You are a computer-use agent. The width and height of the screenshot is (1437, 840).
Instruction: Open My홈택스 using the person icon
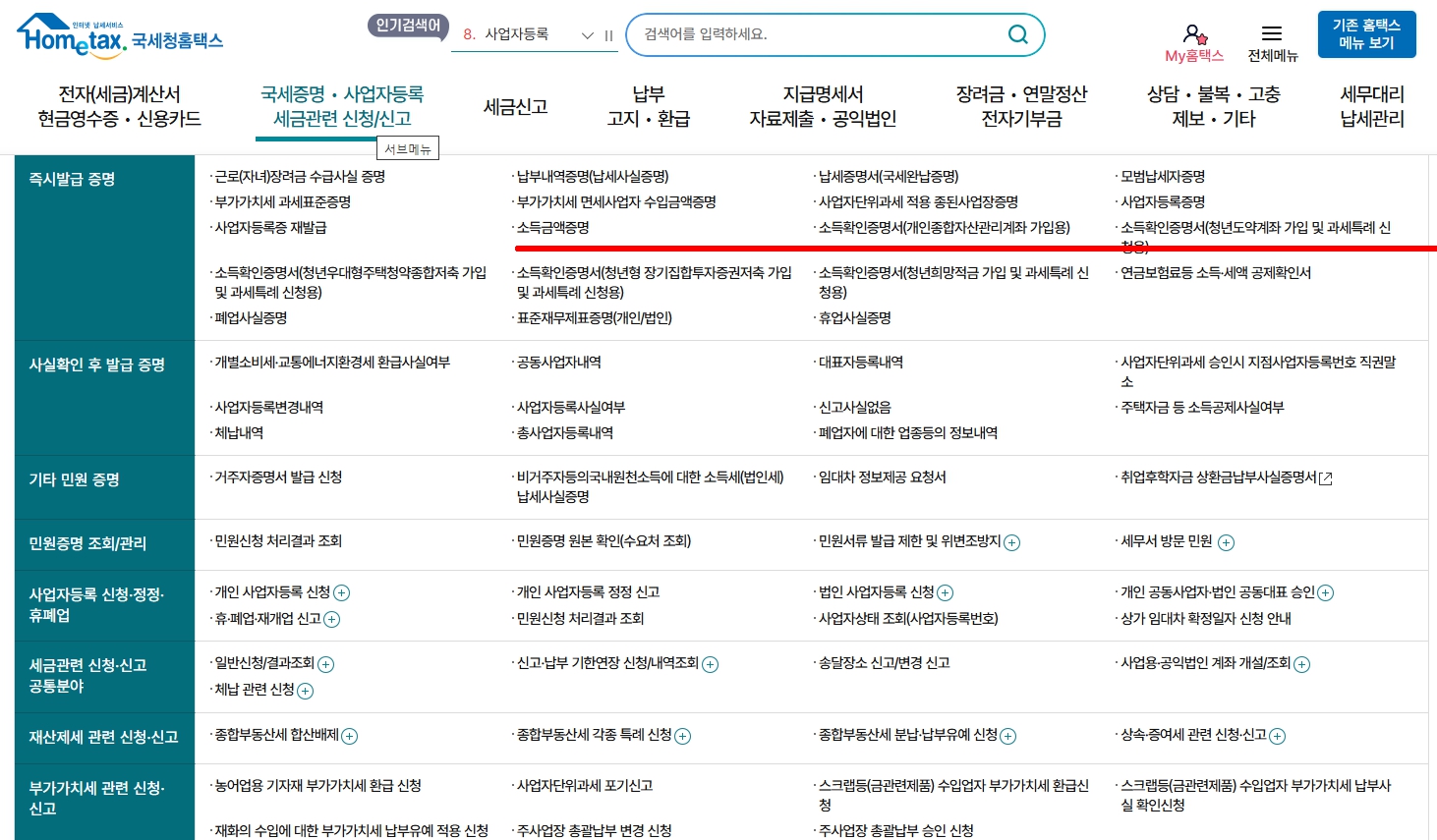click(x=1192, y=33)
